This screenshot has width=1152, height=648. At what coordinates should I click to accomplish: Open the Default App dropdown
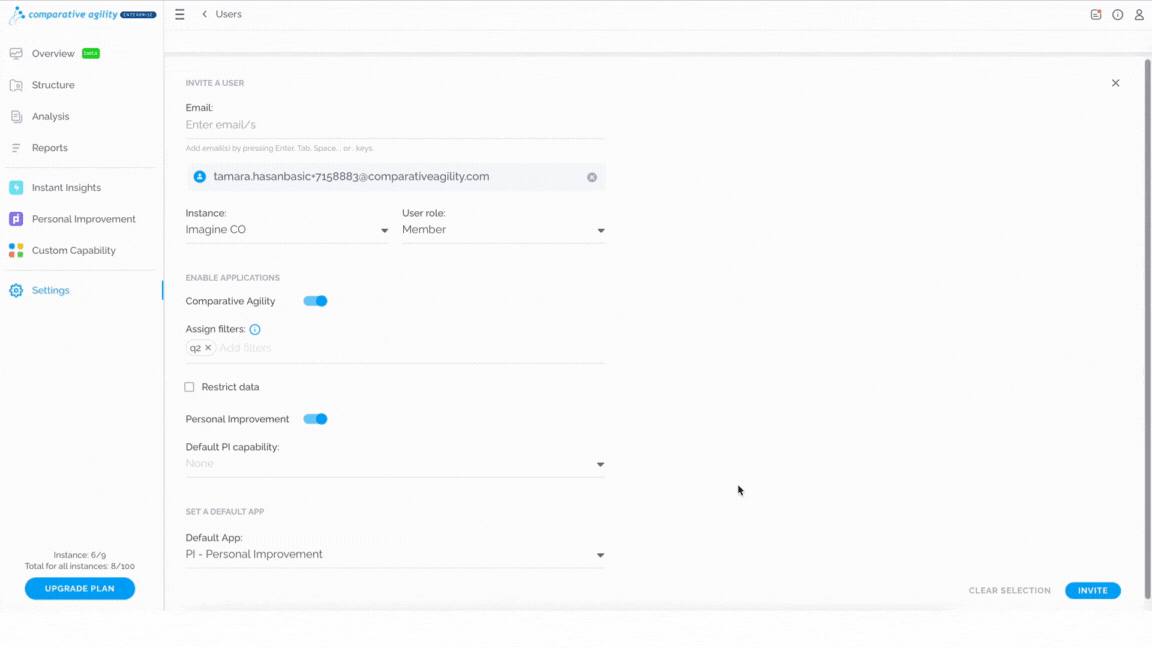point(395,555)
